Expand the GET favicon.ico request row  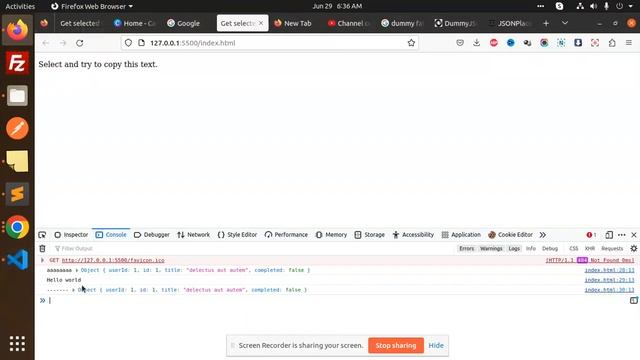click(42, 260)
